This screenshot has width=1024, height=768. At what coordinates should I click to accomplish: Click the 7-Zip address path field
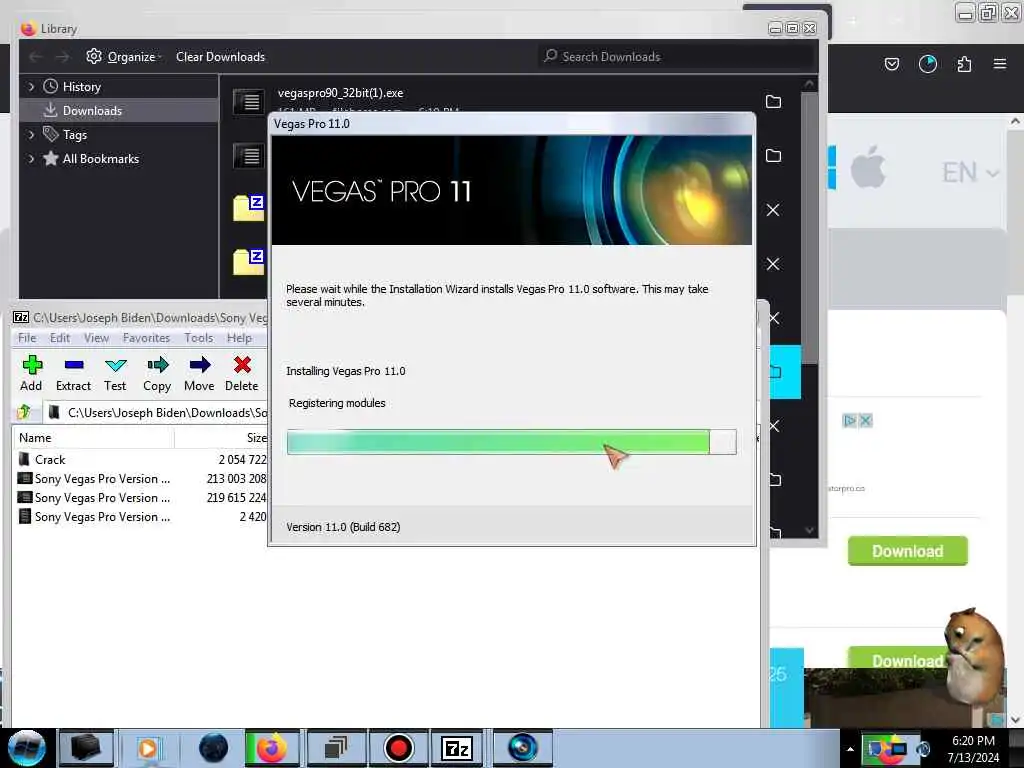(155, 413)
